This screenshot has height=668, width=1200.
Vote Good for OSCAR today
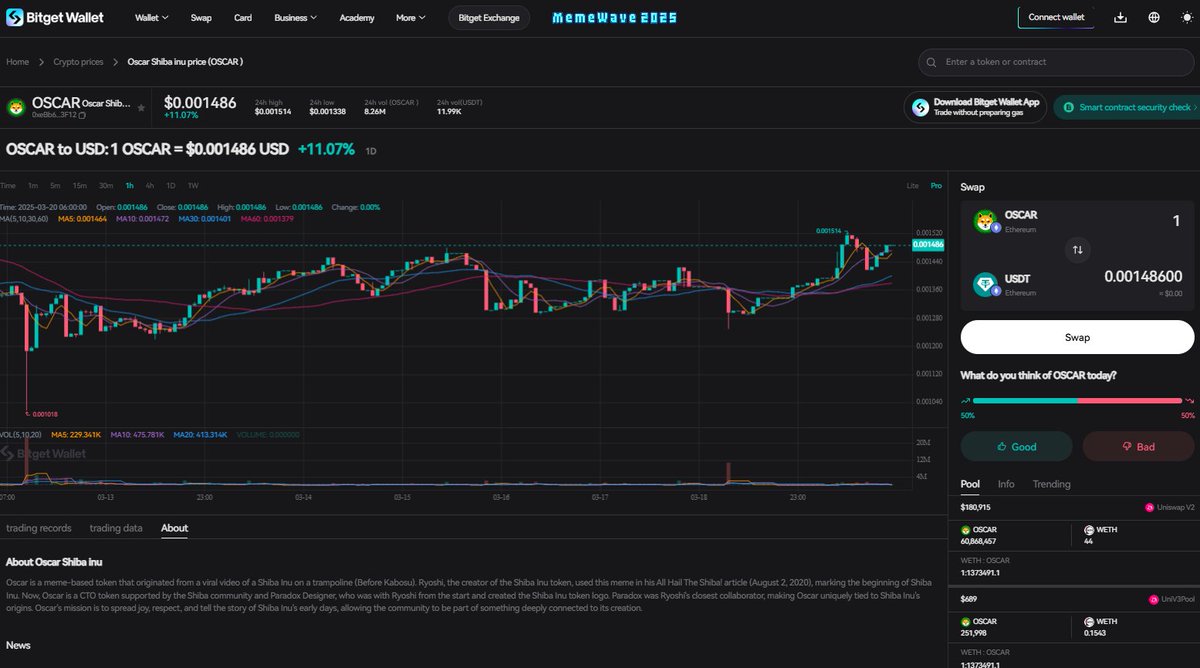(1016, 446)
